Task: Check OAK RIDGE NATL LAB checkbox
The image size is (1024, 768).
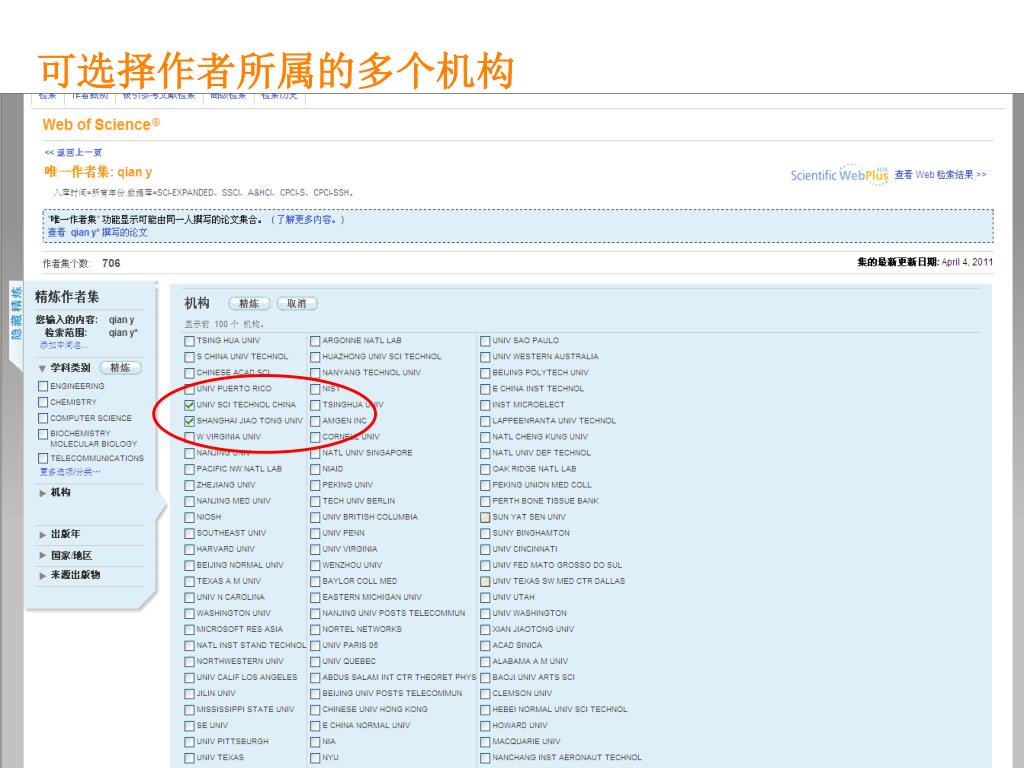Action: click(485, 470)
